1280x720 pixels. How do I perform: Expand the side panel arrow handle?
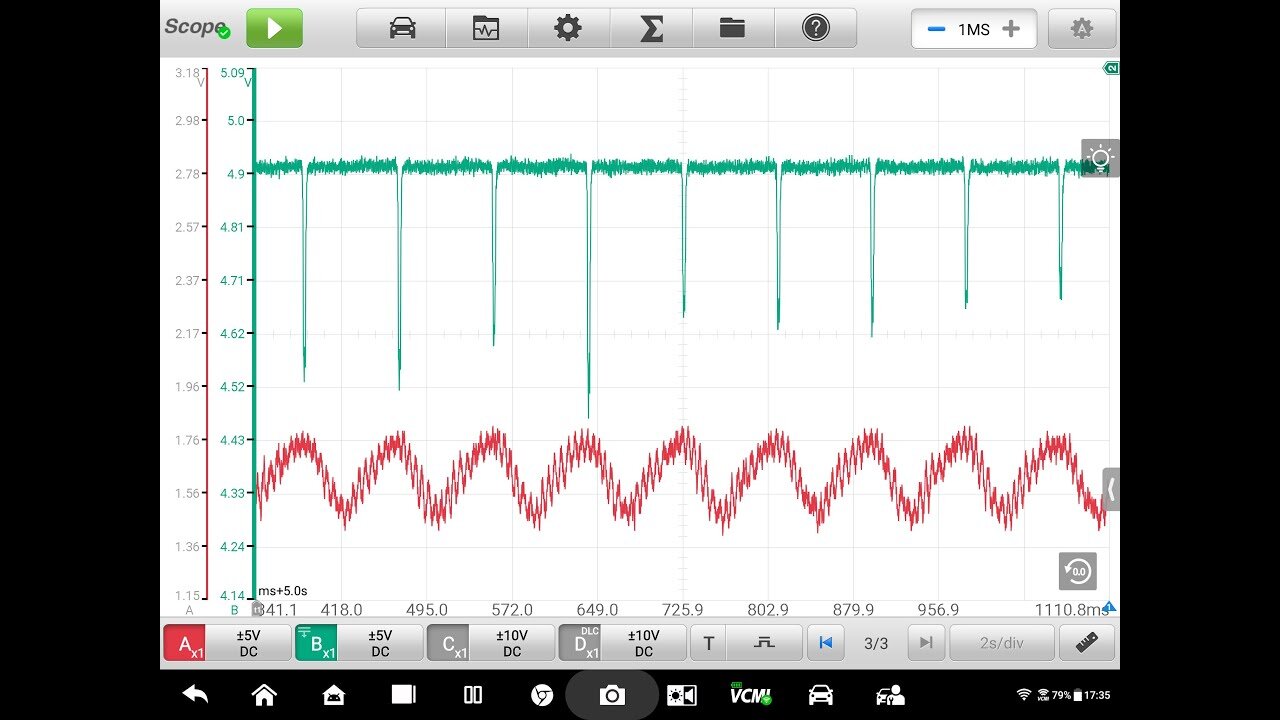coord(1111,489)
